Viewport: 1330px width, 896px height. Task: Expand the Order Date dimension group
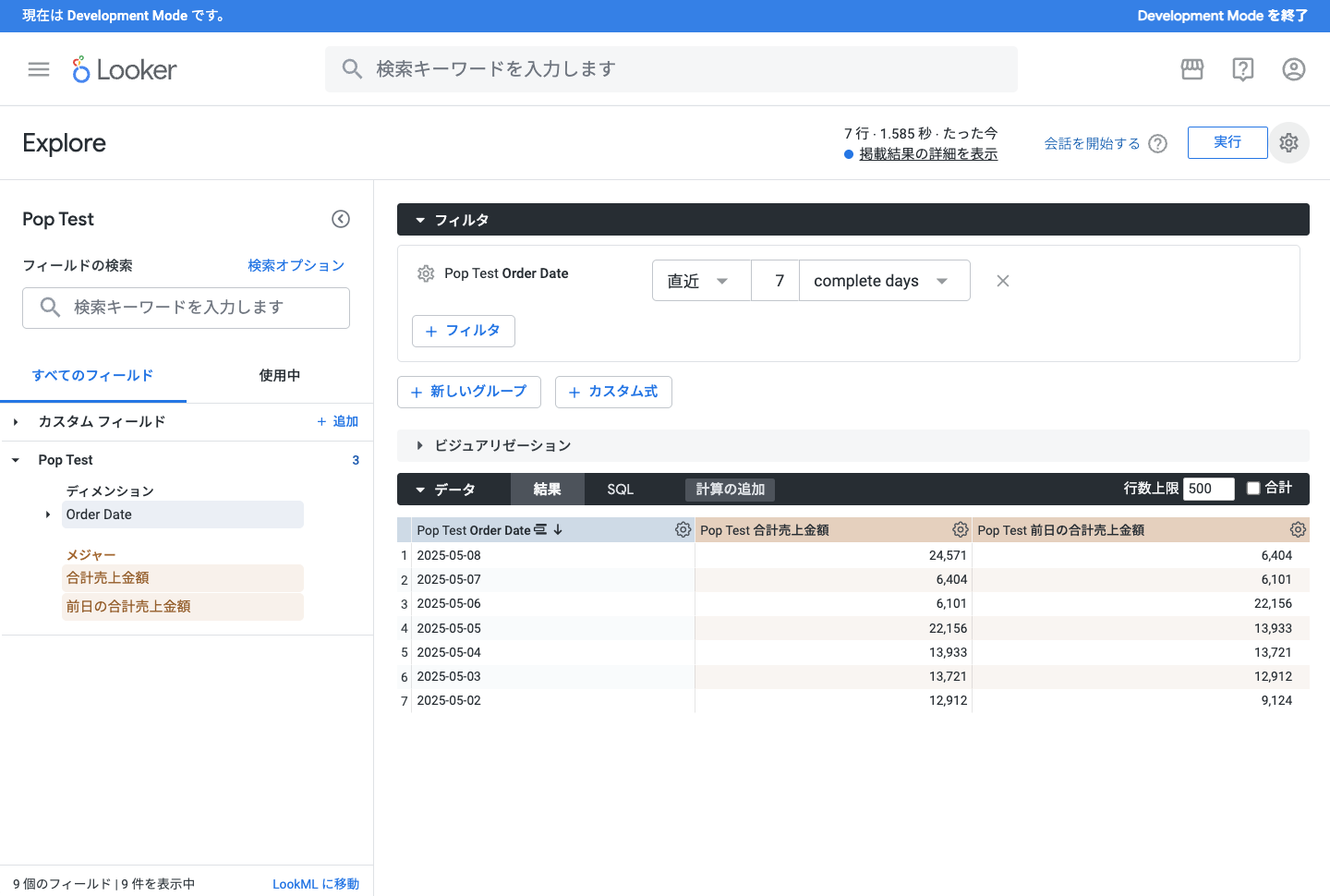click(x=48, y=515)
